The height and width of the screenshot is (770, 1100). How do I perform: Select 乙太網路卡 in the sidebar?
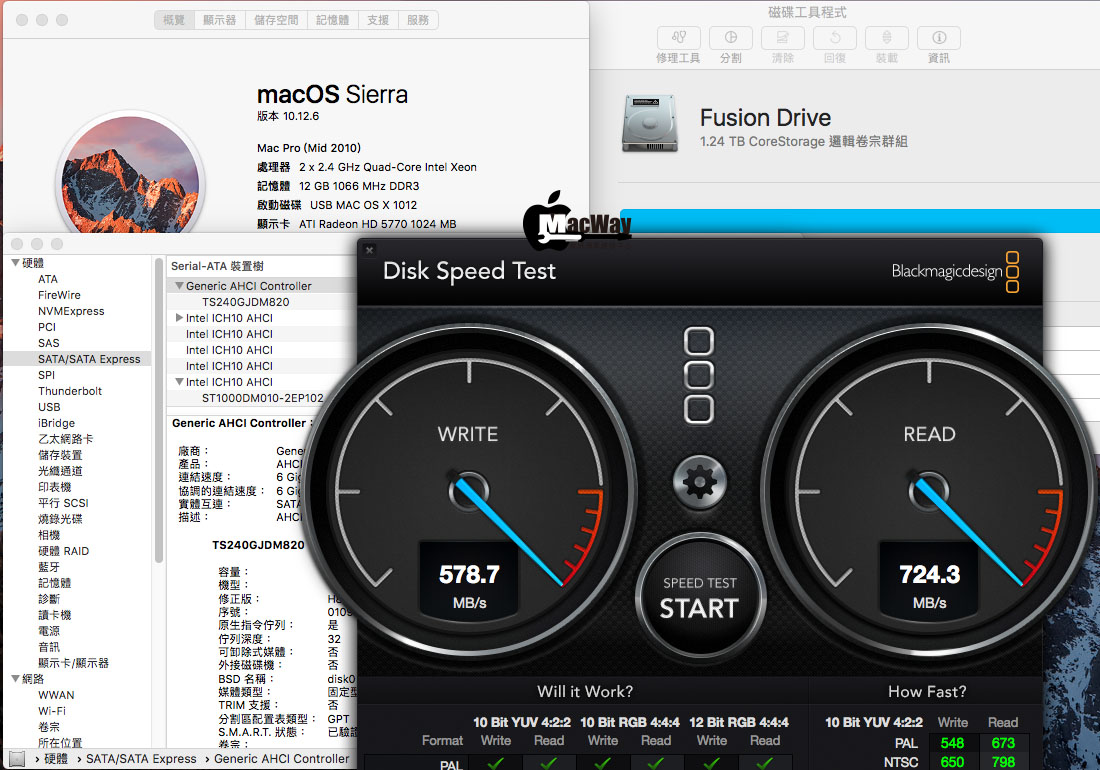65,439
